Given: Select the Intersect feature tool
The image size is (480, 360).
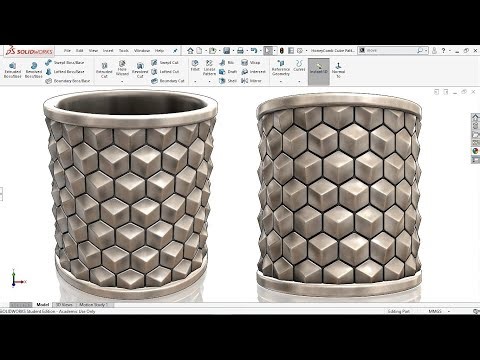Looking at the screenshot, I should pos(253,72).
